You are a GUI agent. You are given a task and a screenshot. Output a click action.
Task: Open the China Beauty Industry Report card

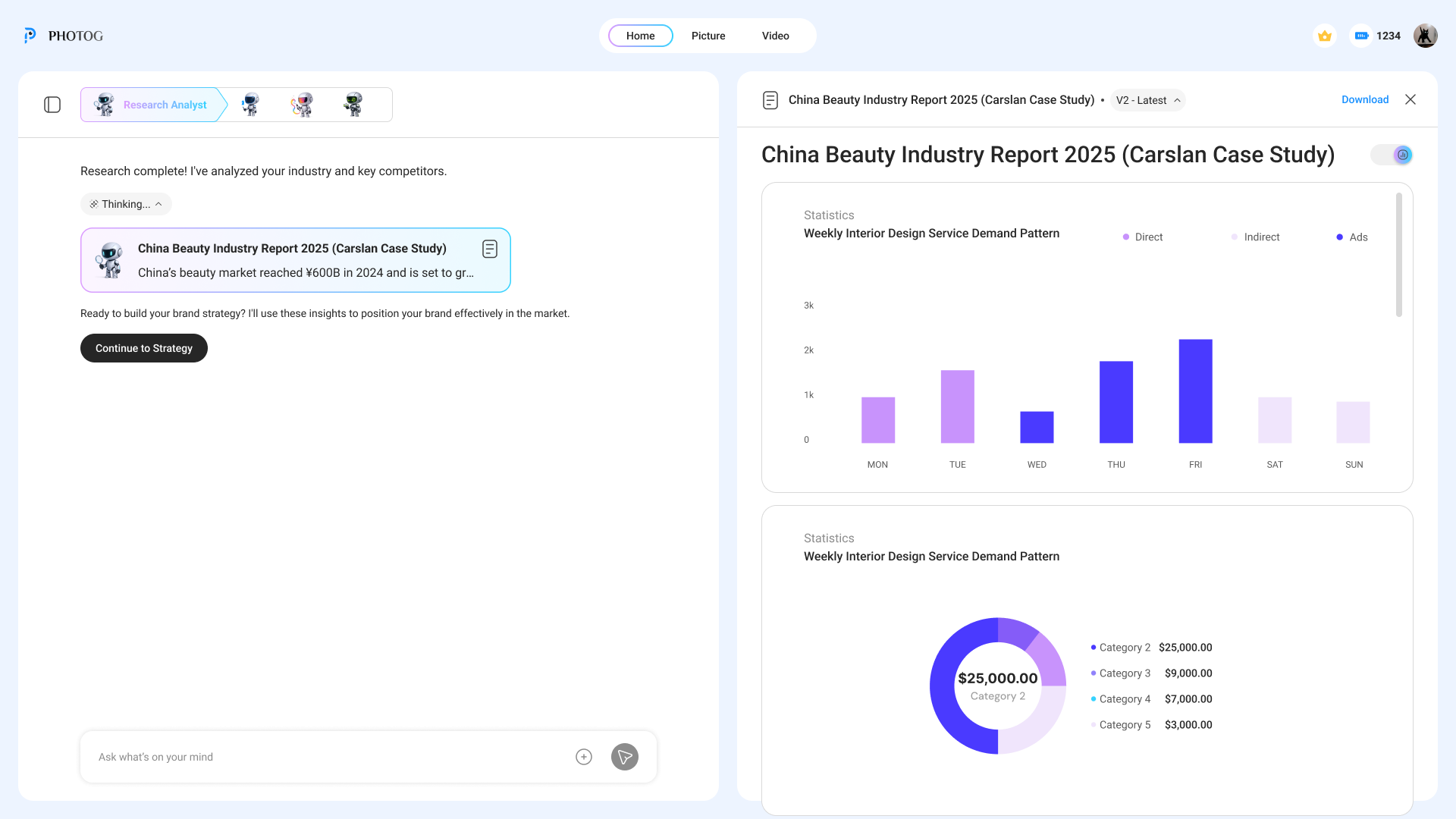point(296,260)
